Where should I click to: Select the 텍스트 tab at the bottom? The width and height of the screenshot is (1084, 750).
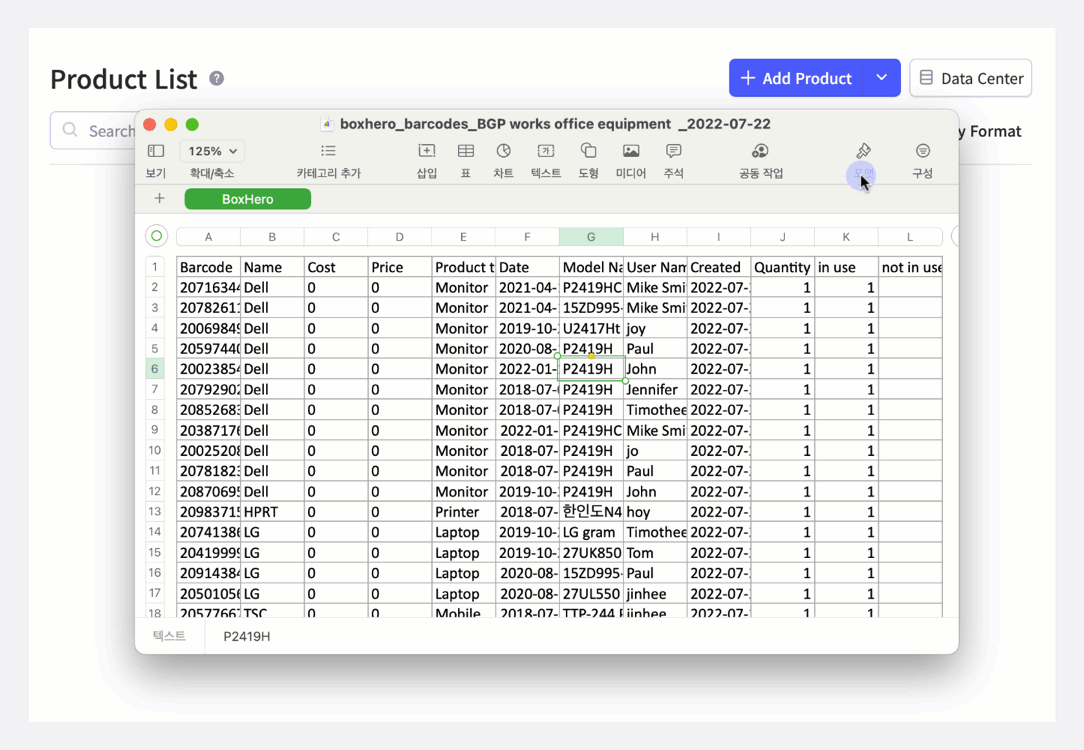tap(168, 636)
